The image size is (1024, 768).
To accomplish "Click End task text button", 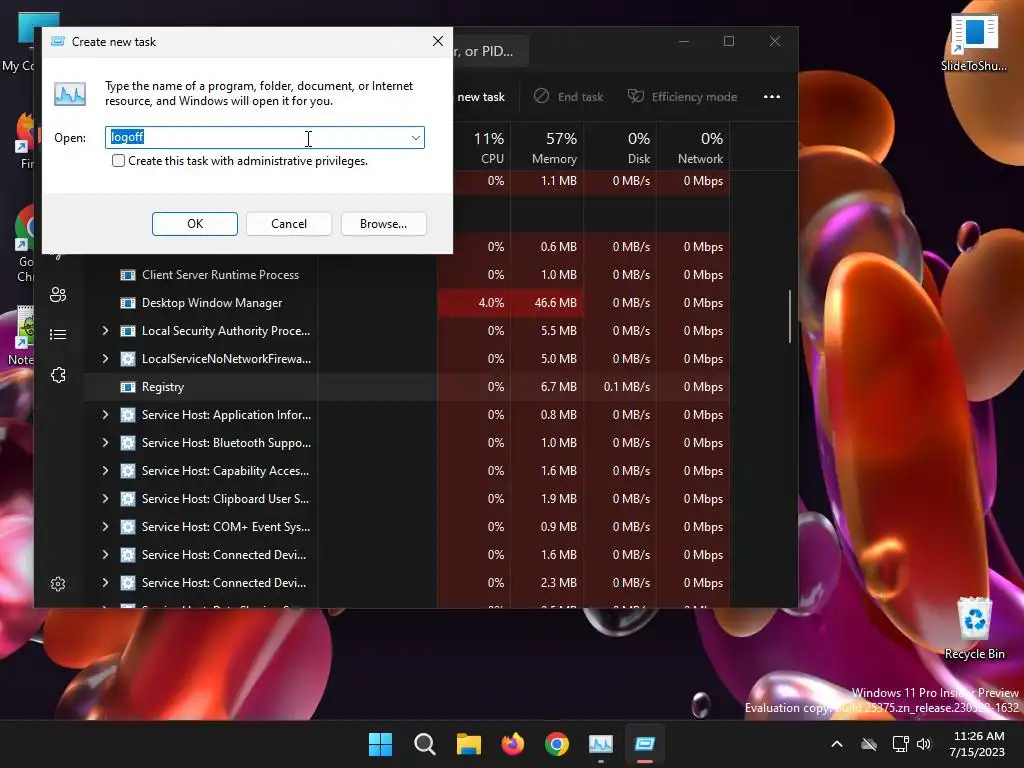I will [x=580, y=97].
